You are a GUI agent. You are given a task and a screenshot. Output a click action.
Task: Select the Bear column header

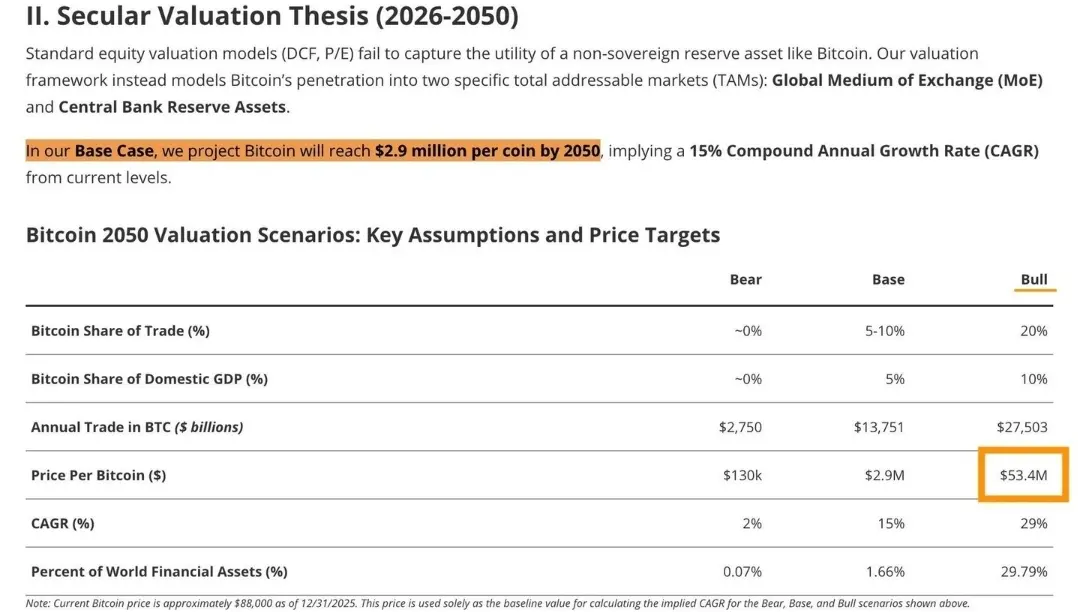745,280
